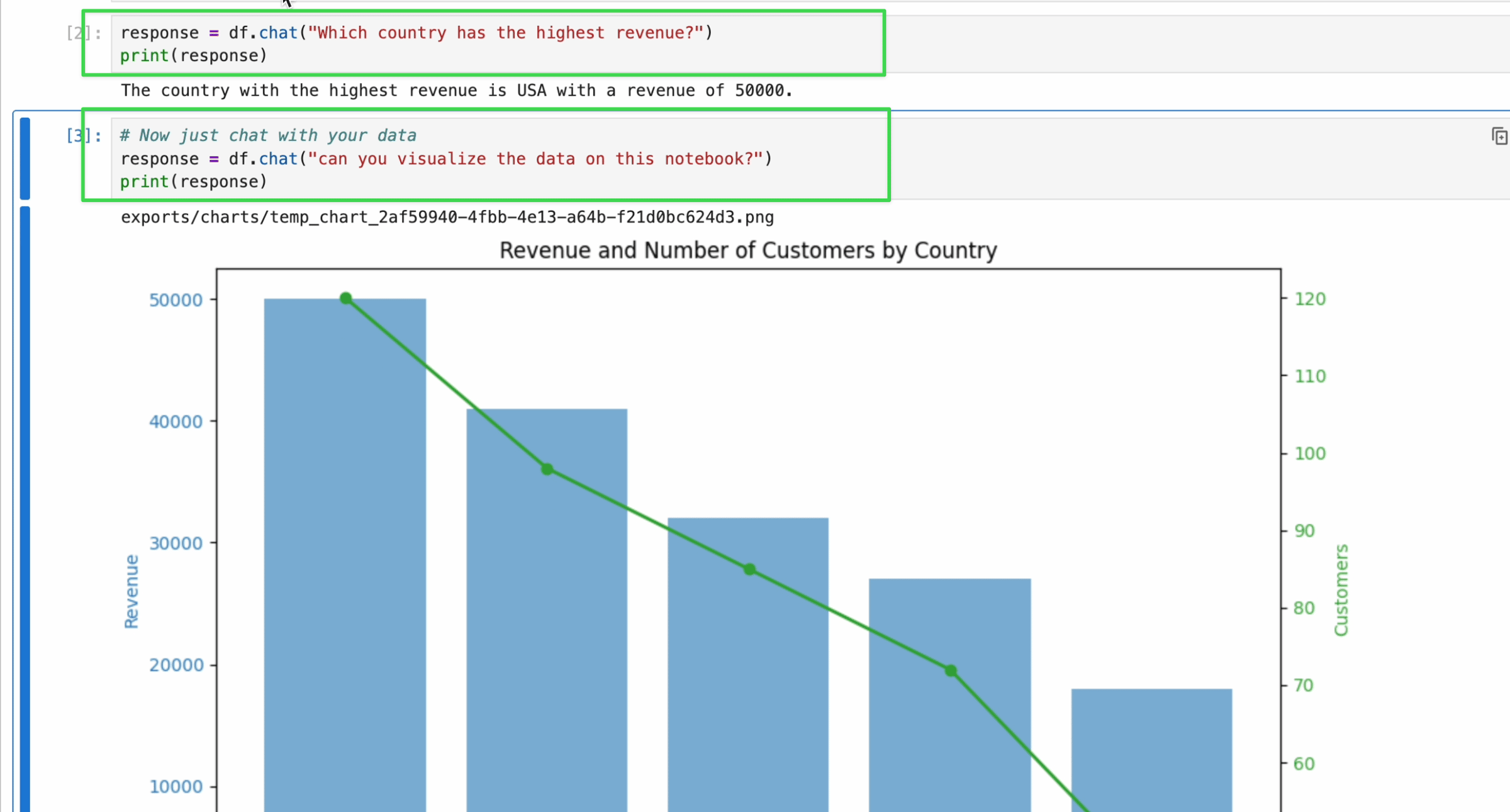
Task: Click the chart title 'Revenue and Number of Customers'
Action: coord(747,250)
